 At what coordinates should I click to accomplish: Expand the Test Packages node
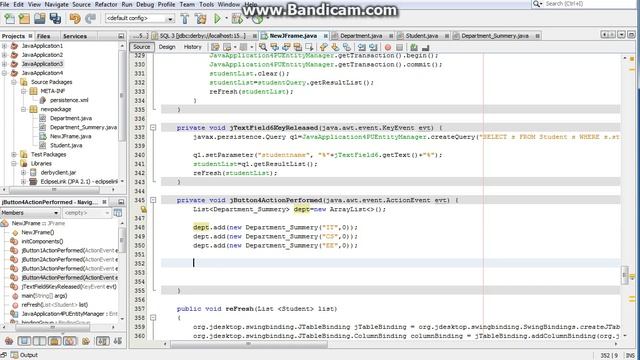14,154
